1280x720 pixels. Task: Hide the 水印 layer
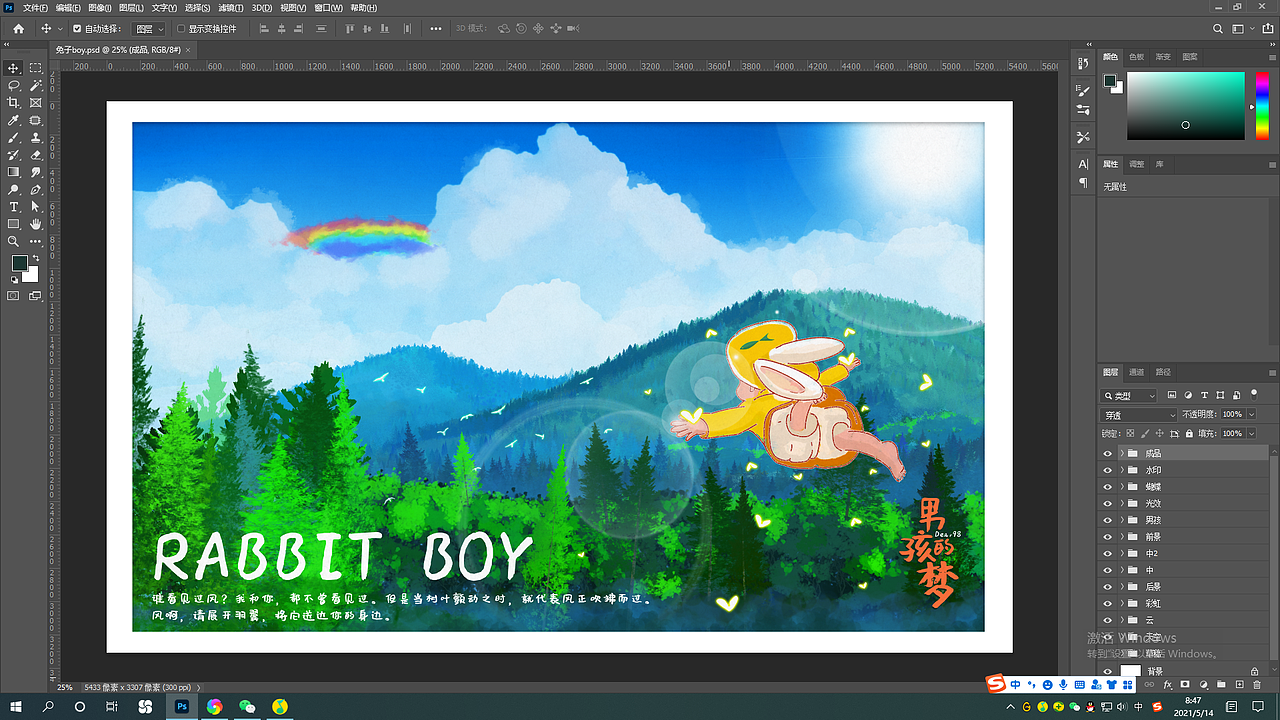(x=1108, y=470)
